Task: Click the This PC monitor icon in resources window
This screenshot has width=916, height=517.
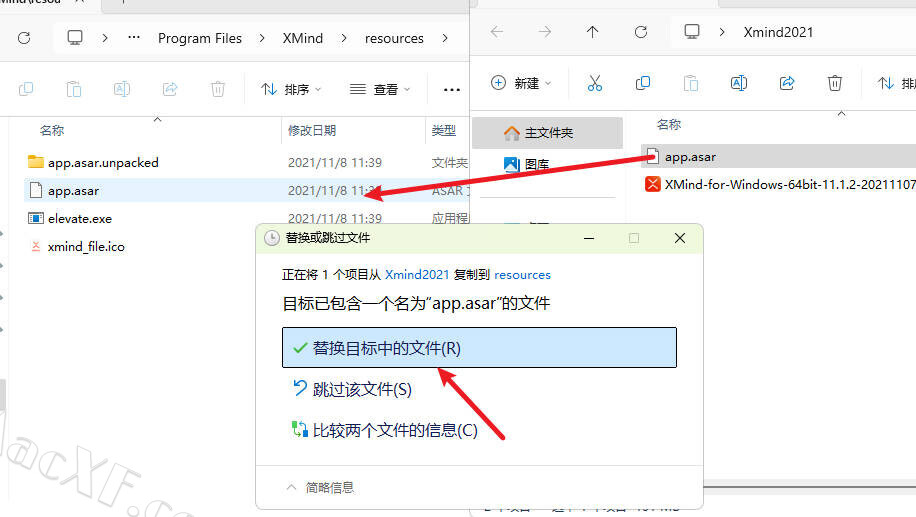Action: 75,38
